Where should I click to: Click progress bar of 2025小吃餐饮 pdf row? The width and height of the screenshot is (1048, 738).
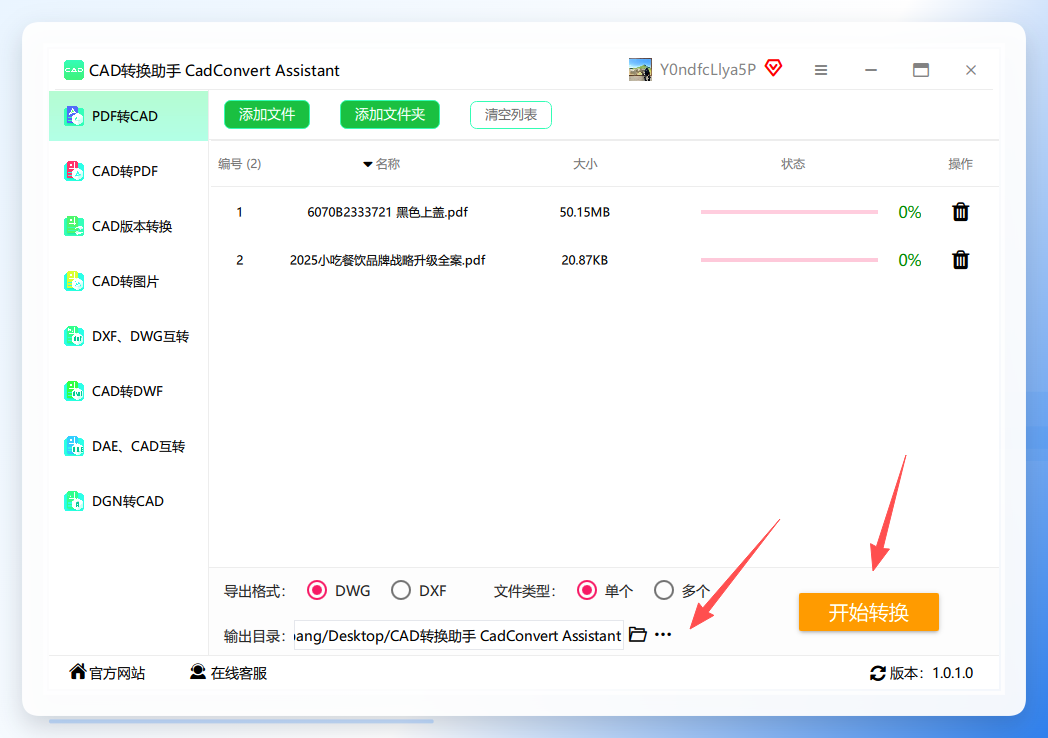[789, 260]
